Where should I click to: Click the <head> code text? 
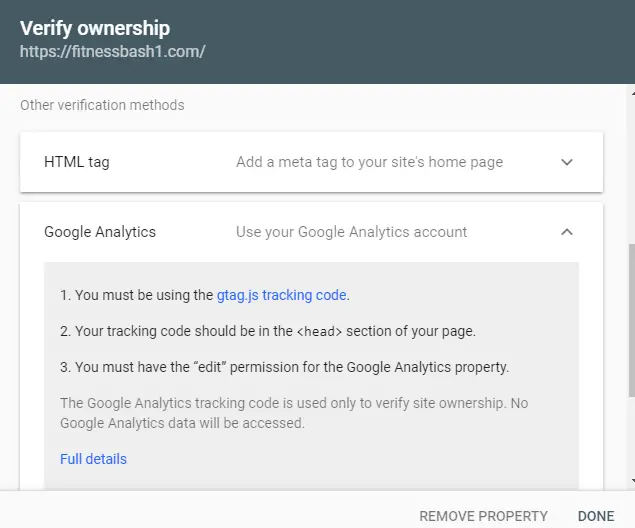(318, 331)
